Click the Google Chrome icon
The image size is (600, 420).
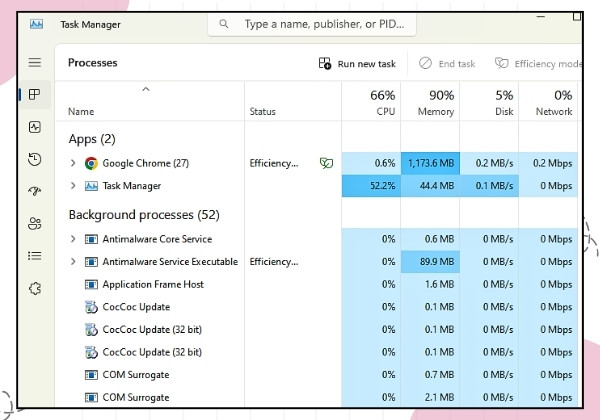[91, 163]
